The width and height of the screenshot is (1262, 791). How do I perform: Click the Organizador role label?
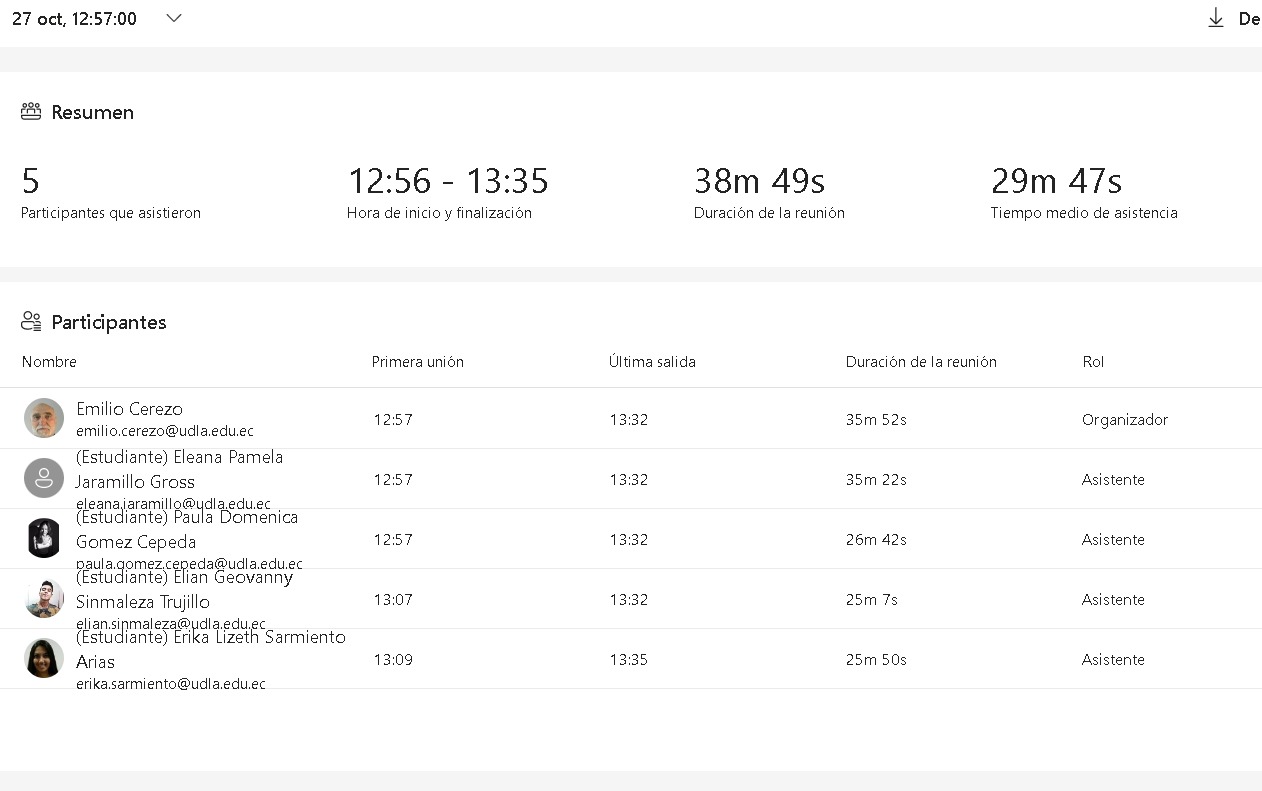(x=1125, y=420)
